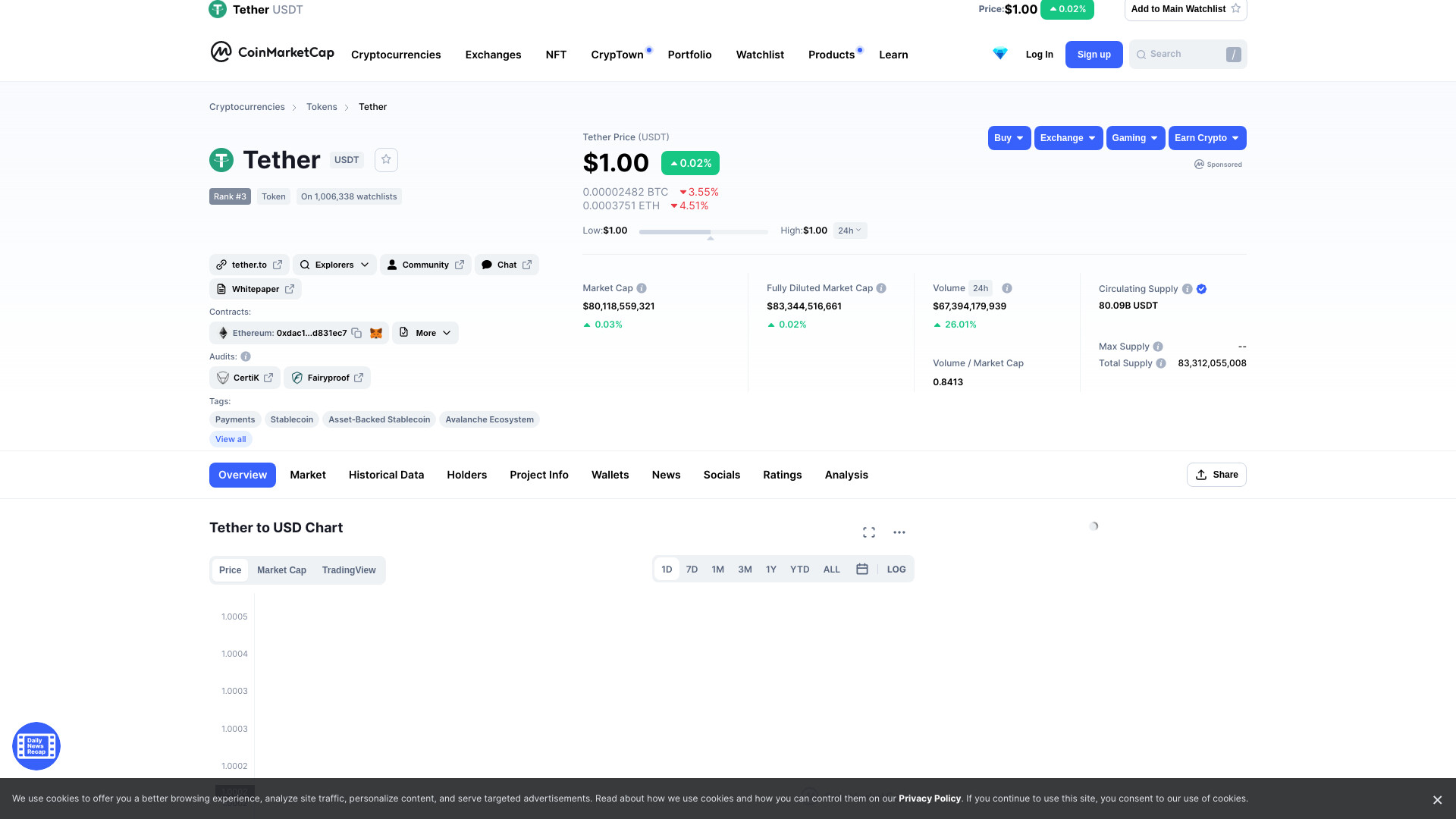1456x819 pixels.
Task: Change the 24h low/high range dropdown
Action: click(x=850, y=231)
